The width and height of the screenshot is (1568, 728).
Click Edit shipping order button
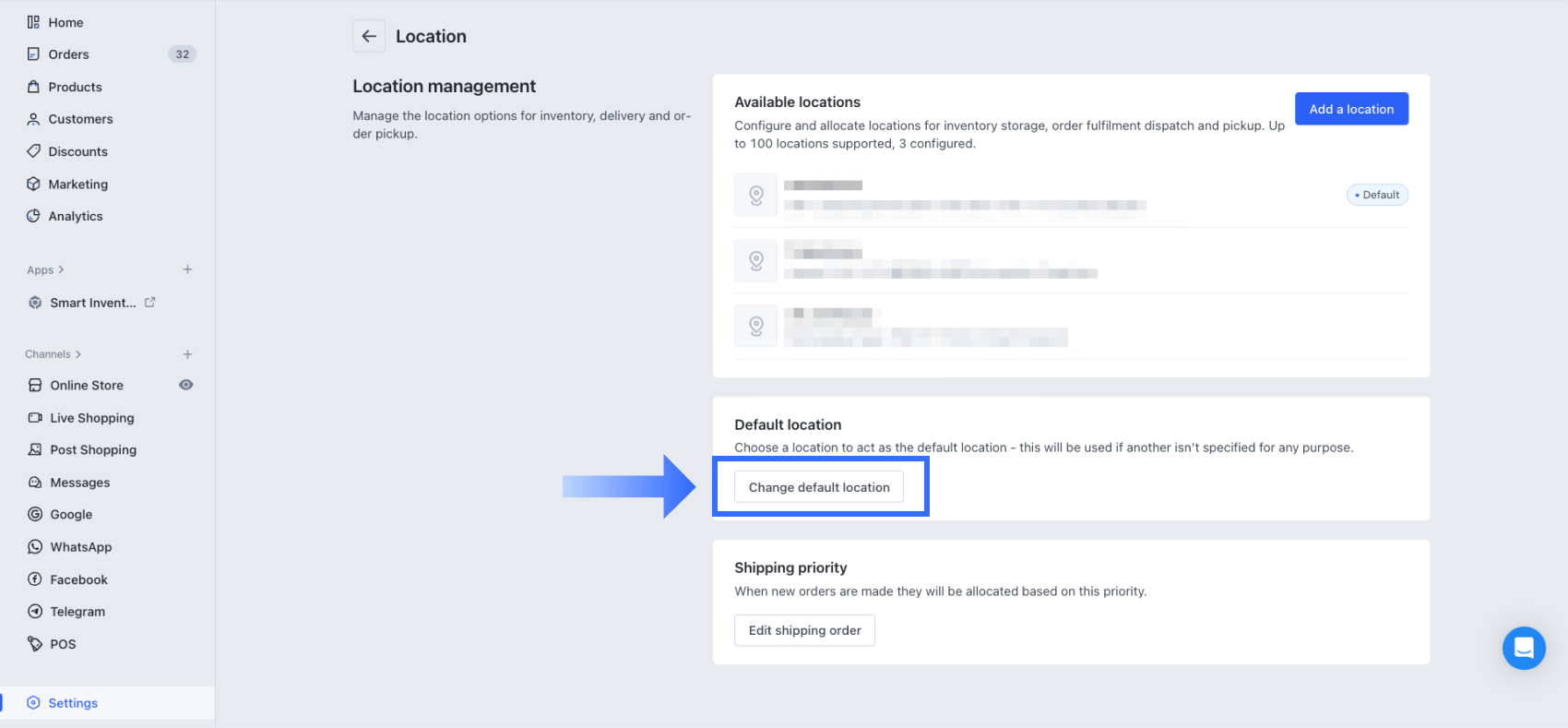pos(804,630)
